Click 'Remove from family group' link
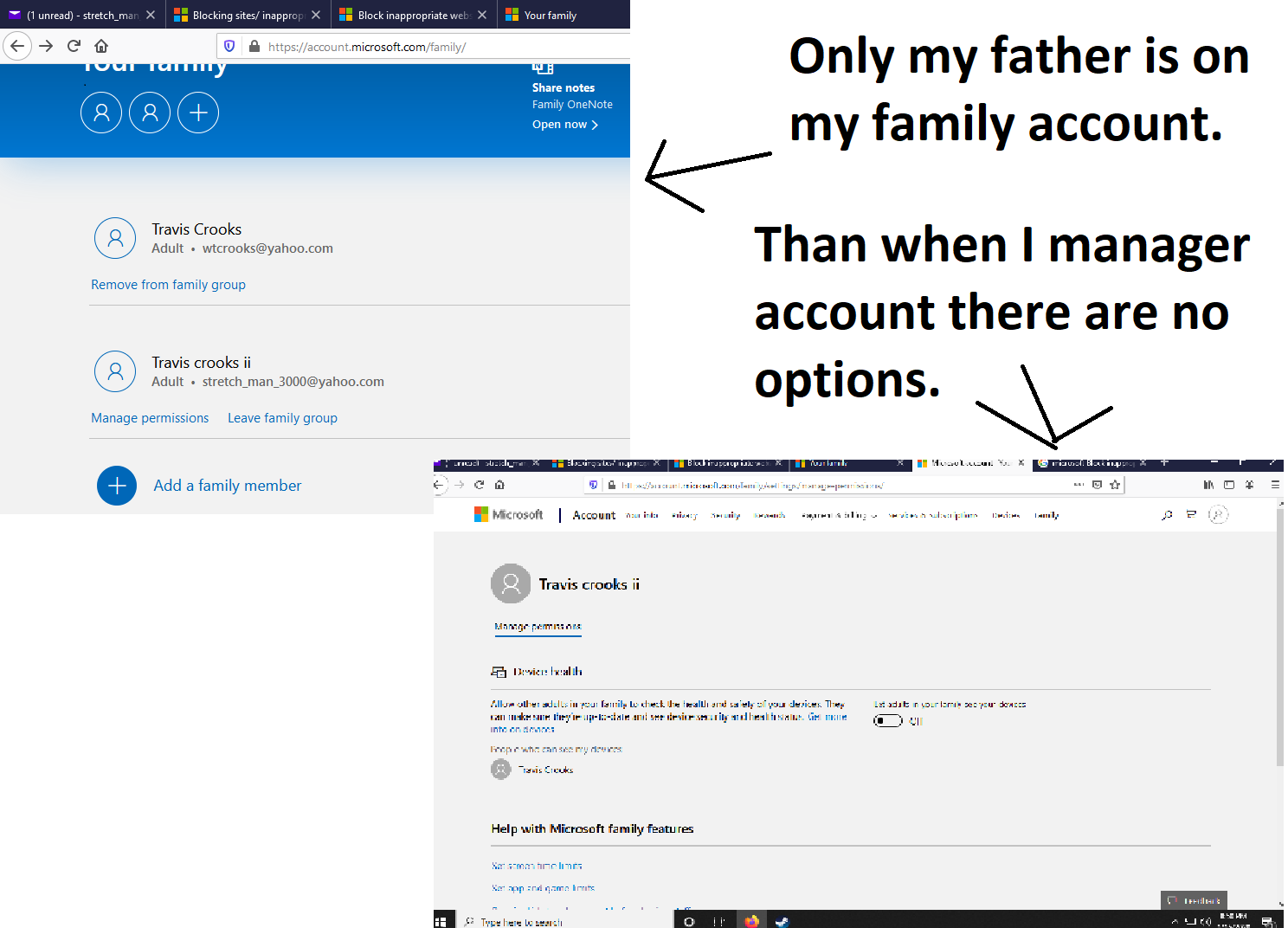Image resolution: width=1288 pixels, height=928 pixels. 168,284
